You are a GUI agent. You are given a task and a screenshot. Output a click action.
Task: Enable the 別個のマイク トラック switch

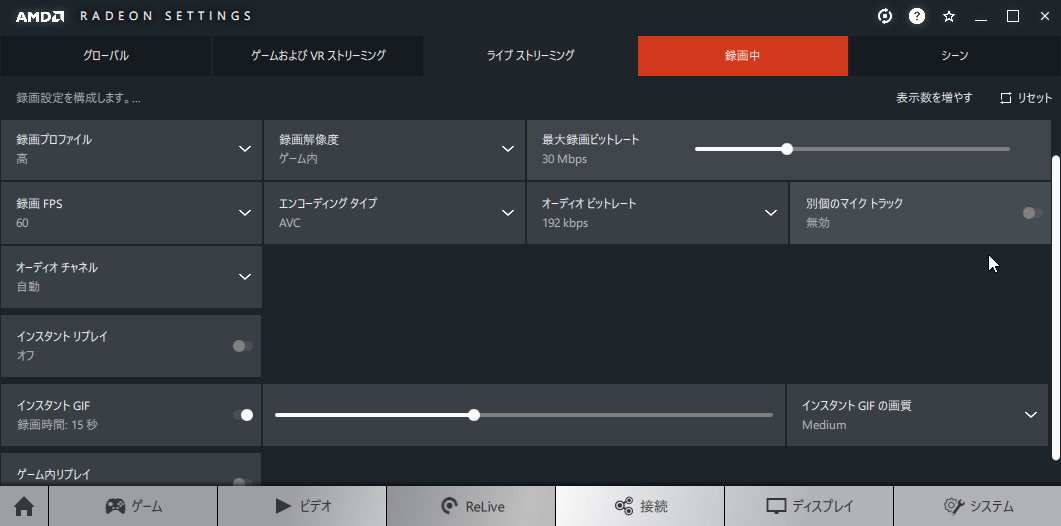coord(1031,213)
